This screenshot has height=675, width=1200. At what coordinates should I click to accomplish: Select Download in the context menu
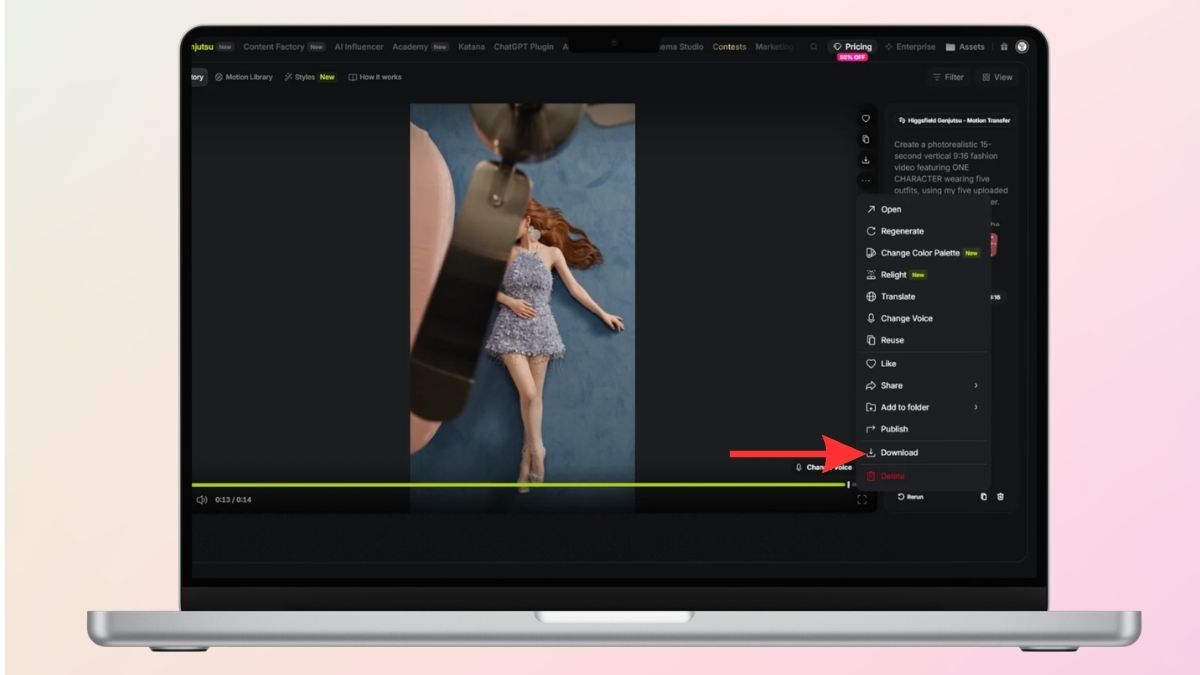[924, 453]
